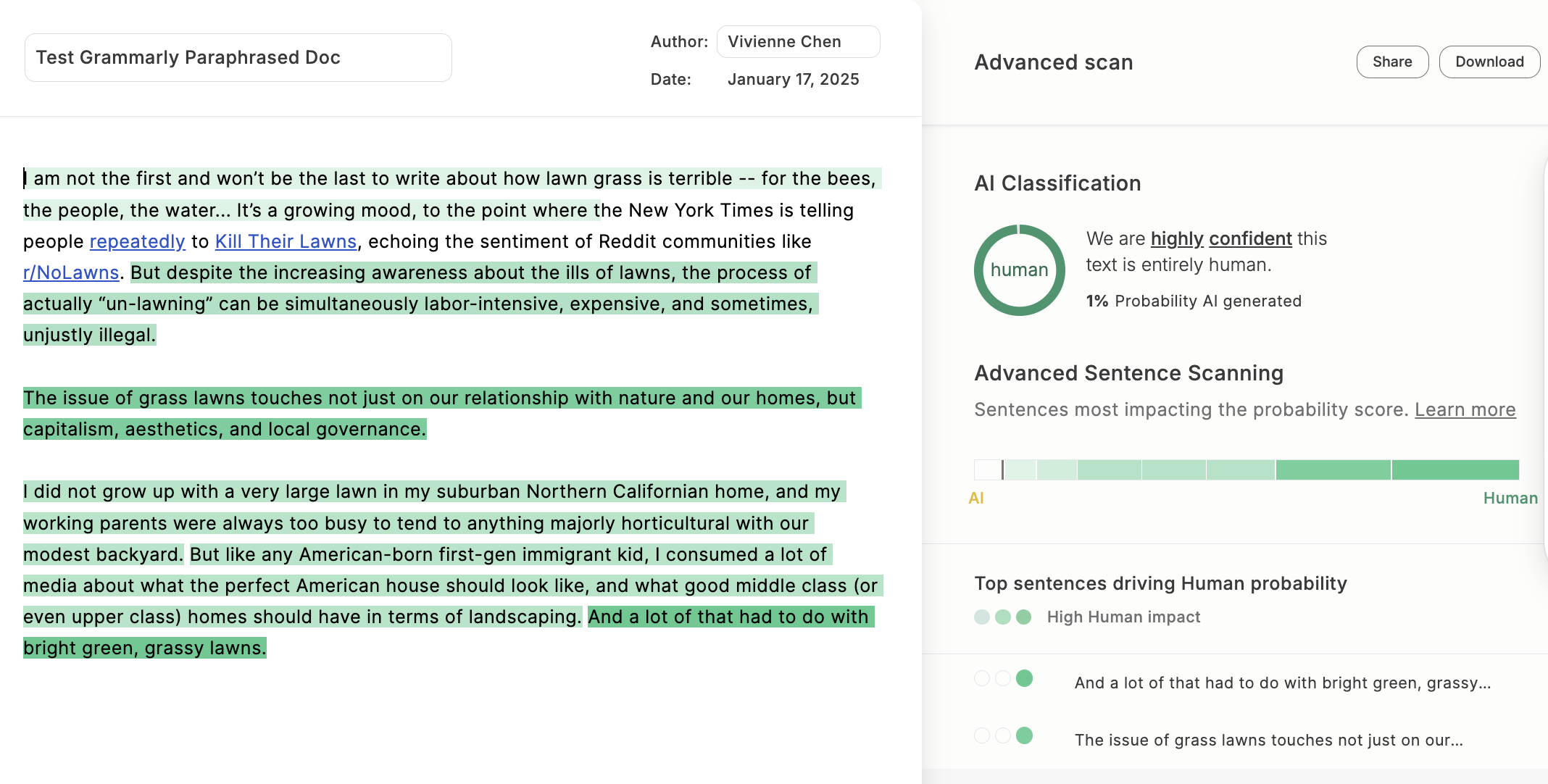Click the leftmost white segment near the AI label

click(986, 470)
